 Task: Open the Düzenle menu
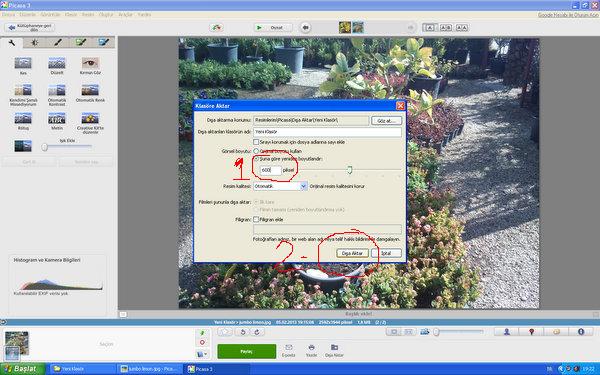28,15
